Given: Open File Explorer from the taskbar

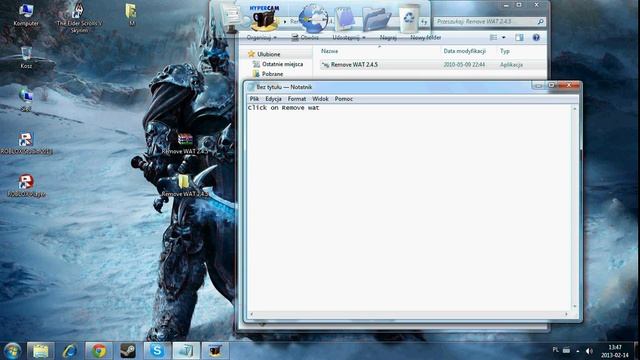Looking at the screenshot, I should click(x=40, y=351).
